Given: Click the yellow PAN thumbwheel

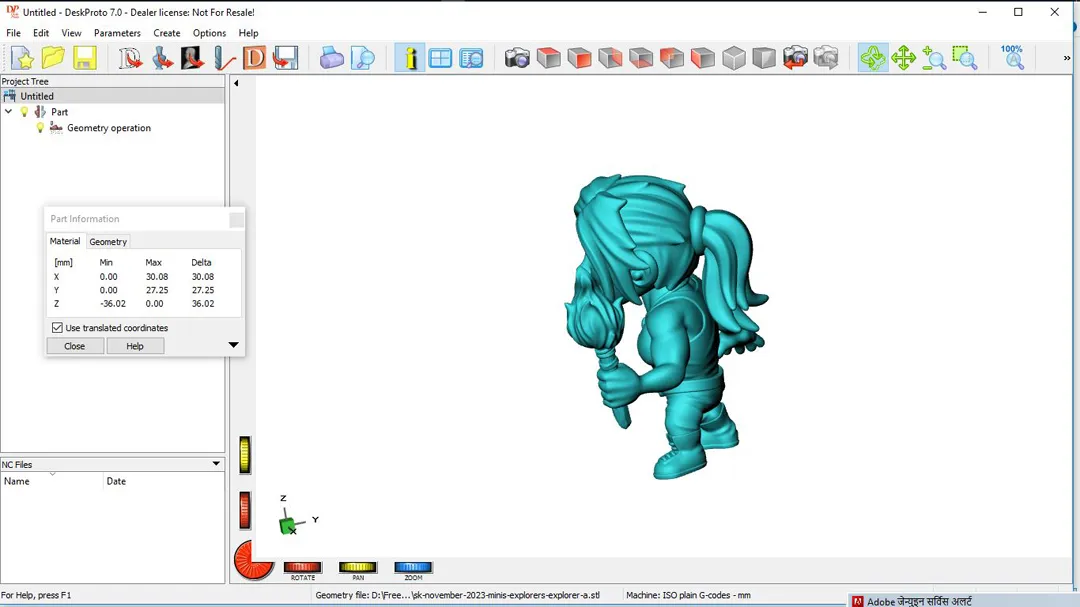Looking at the screenshot, I should point(357,567).
